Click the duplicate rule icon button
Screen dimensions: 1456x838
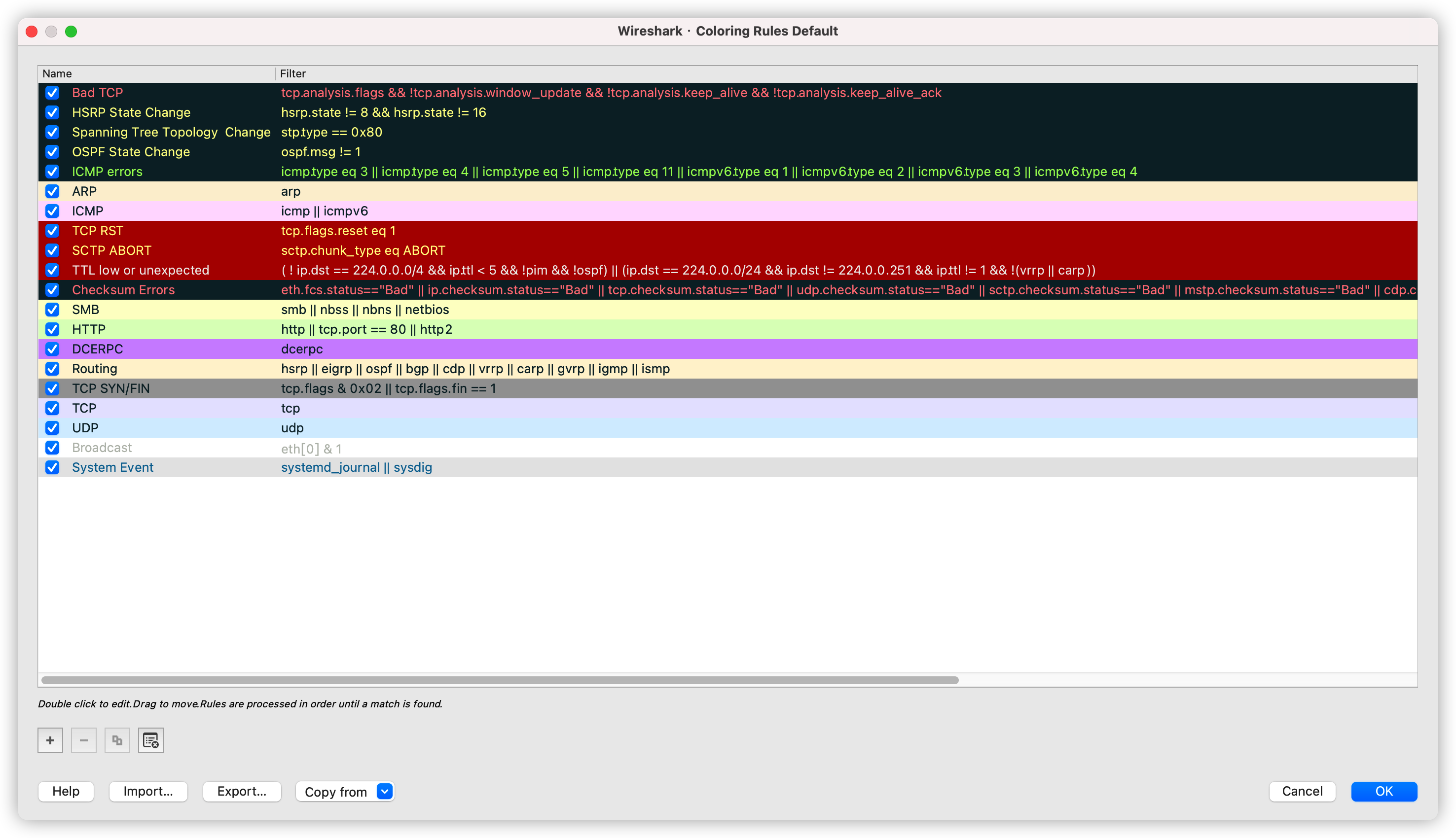(117, 740)
